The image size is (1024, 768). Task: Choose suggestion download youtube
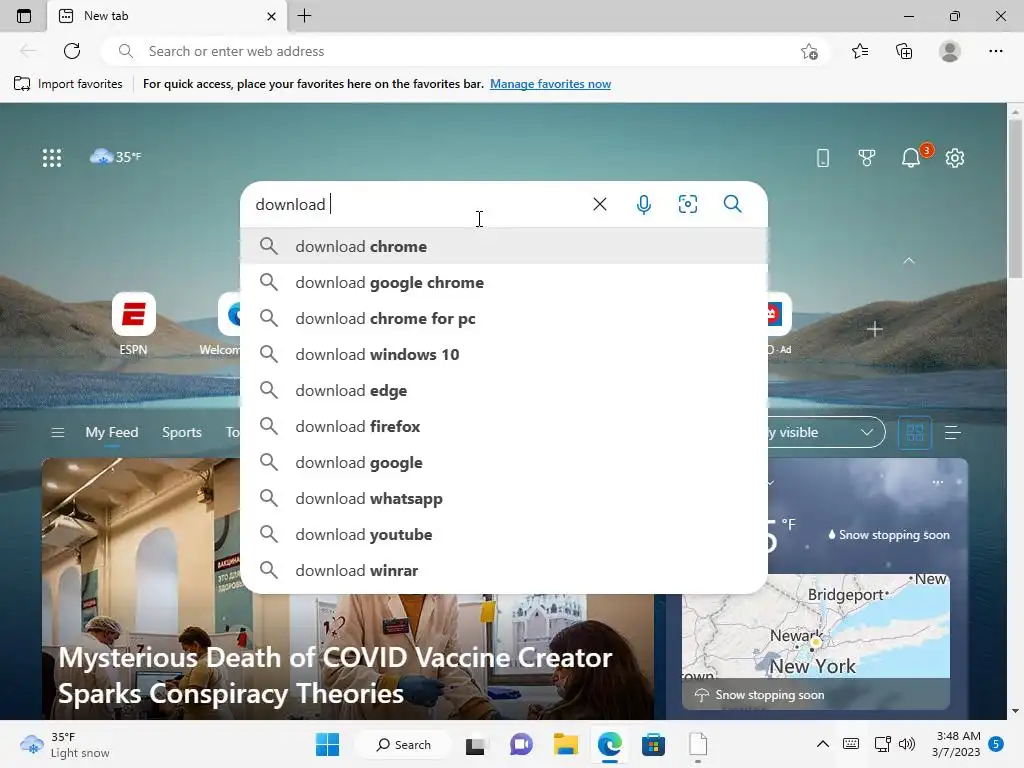click(504, 534)
